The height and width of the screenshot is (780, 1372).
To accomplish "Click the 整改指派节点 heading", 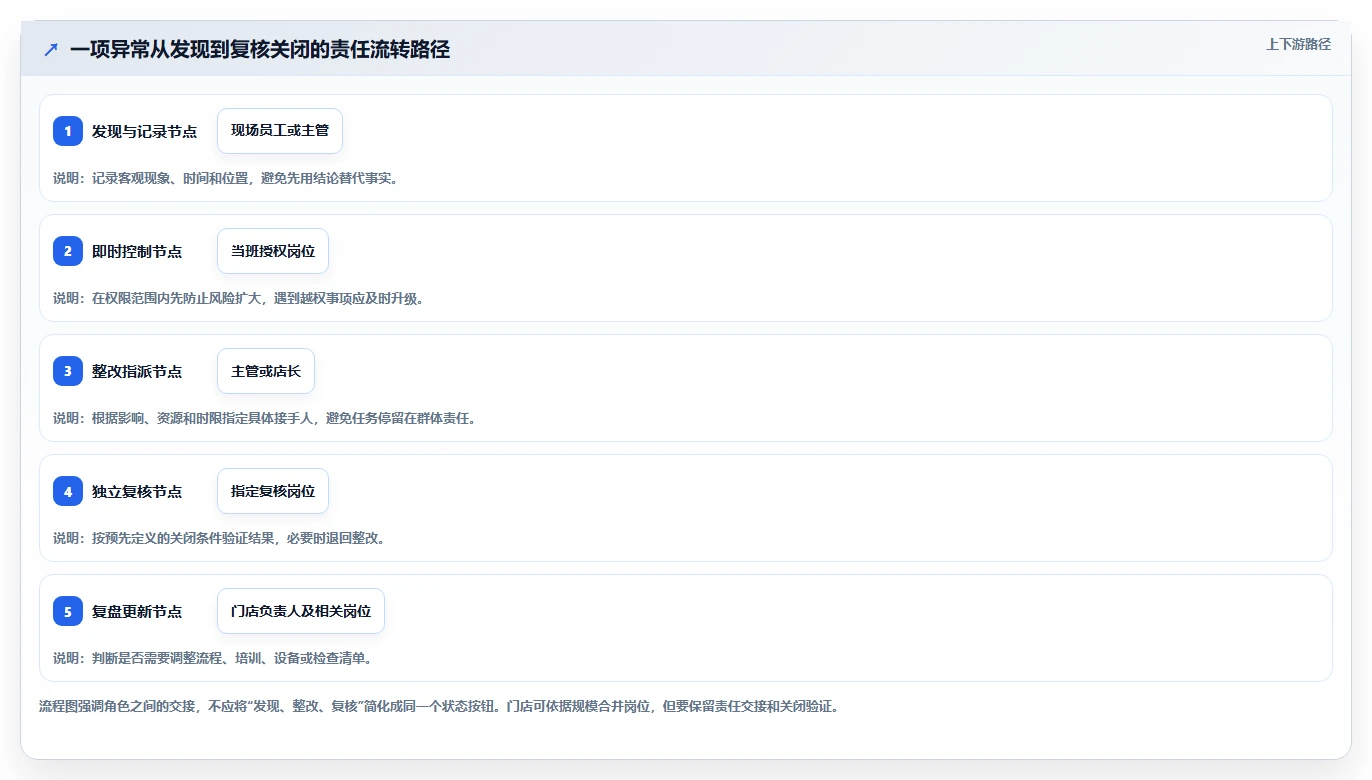I will coord(137,371).
